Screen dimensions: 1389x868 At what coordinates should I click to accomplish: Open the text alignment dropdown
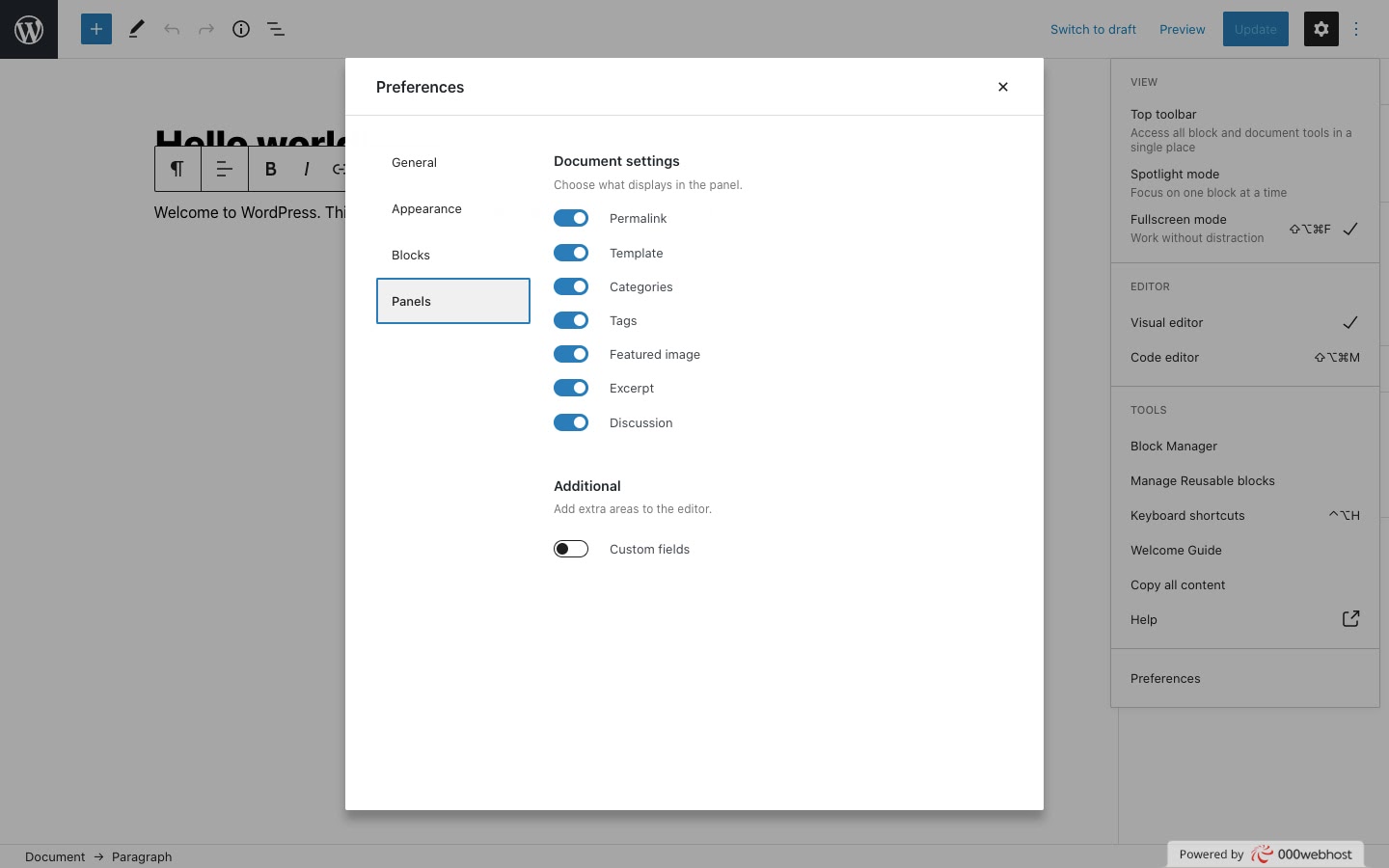(x=224, y=169)
